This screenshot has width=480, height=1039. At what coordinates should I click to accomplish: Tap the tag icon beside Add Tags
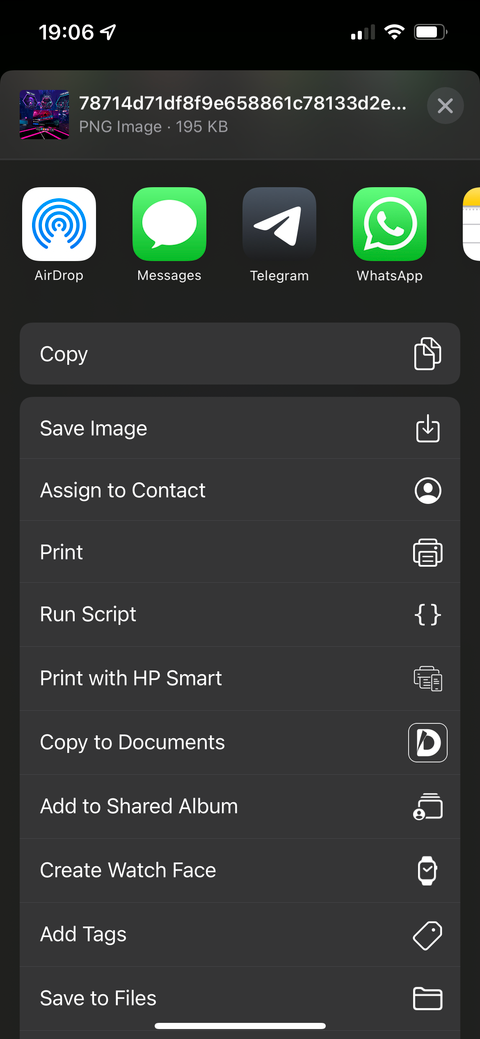click(x=428, y=934)
